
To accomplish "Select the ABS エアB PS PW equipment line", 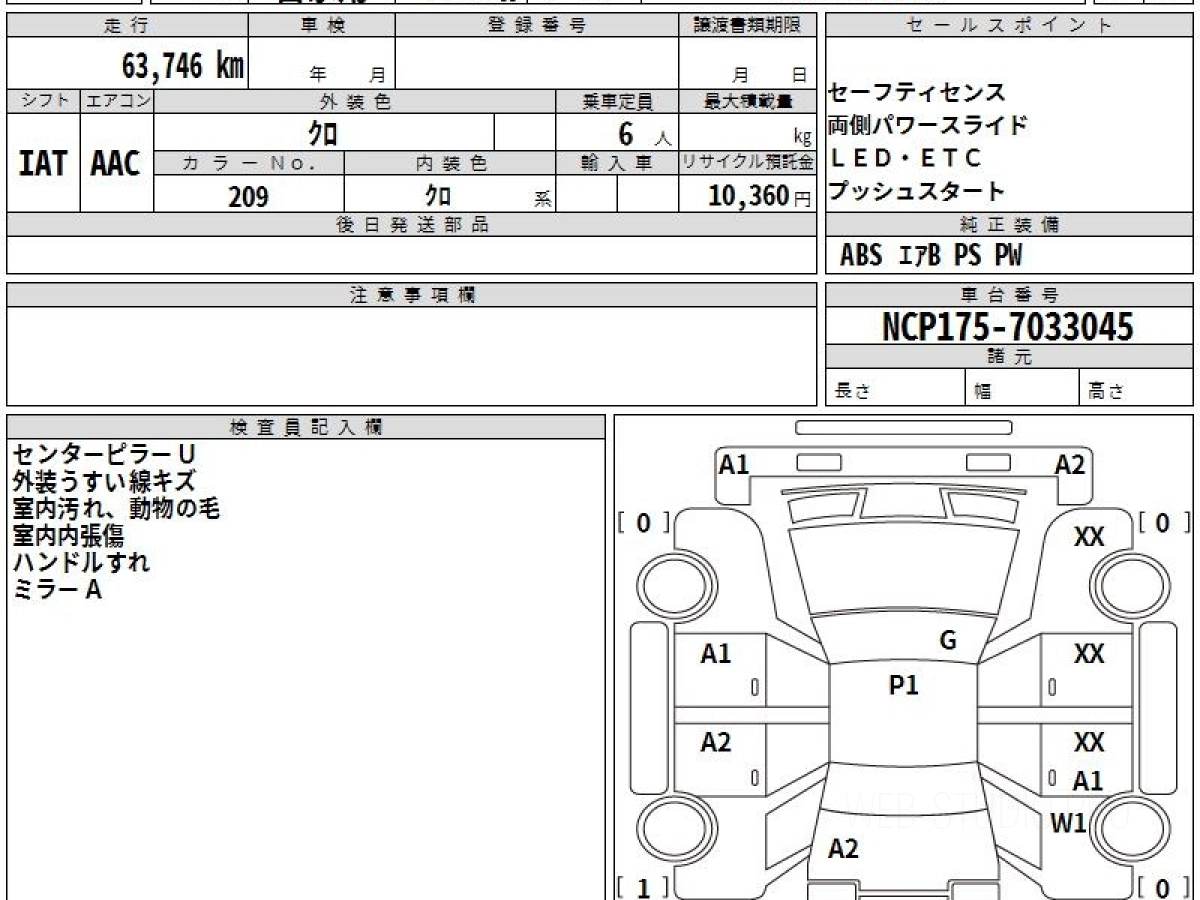I will click(x=931, y=256).
